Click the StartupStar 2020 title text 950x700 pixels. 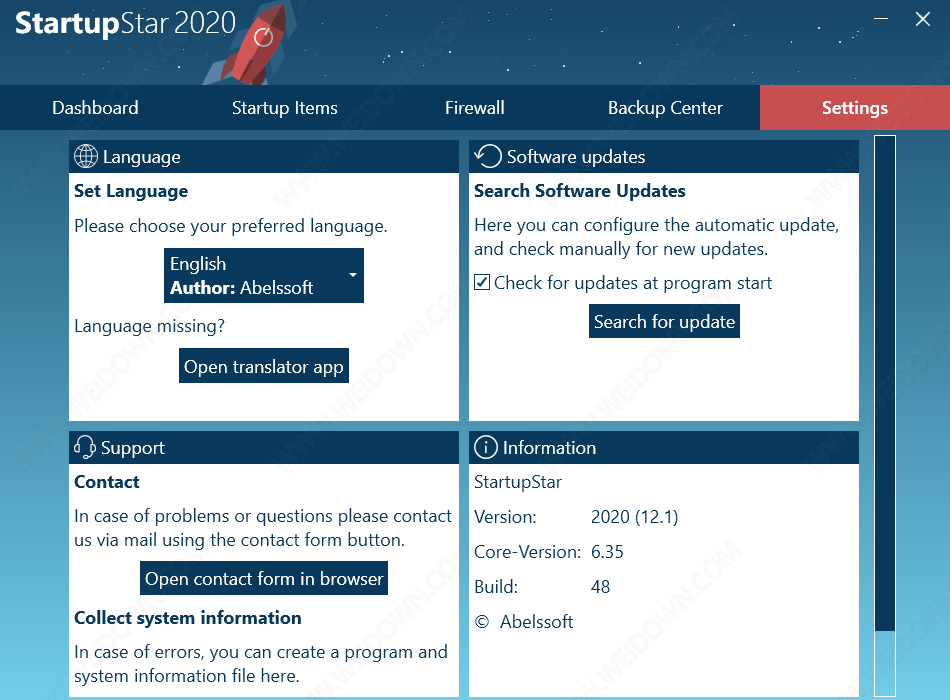pyautogui.click(x=125, y=24)
